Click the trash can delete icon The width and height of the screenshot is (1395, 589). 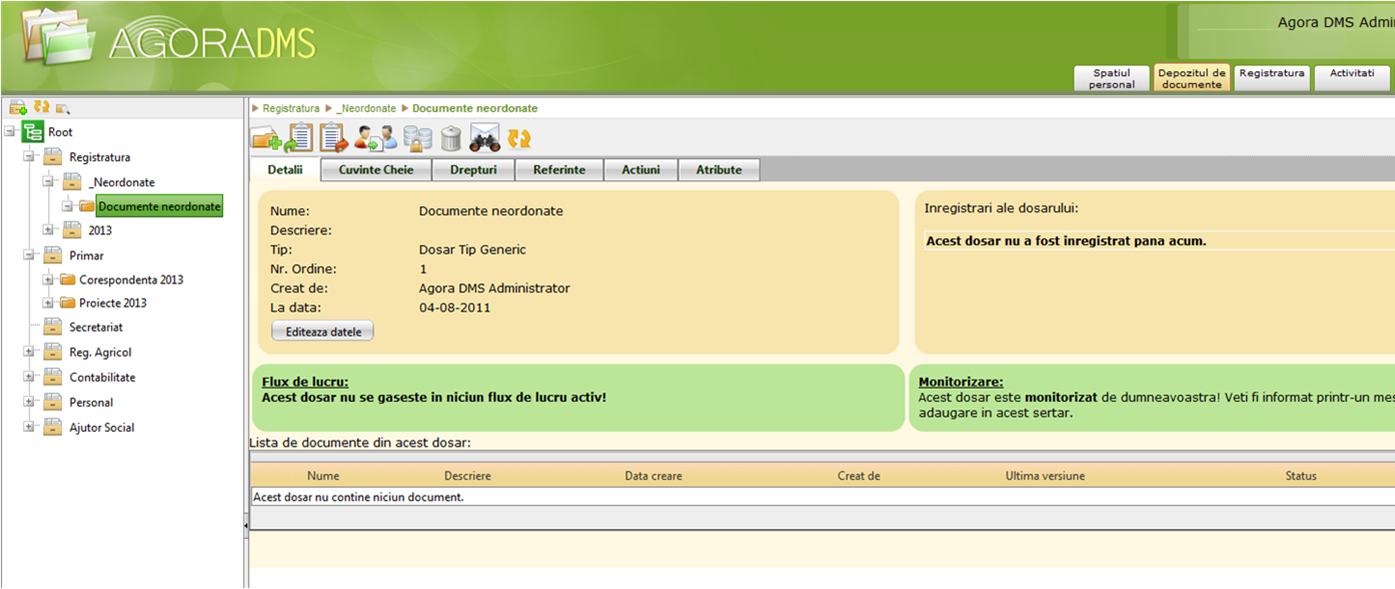[x=451, y=138]
